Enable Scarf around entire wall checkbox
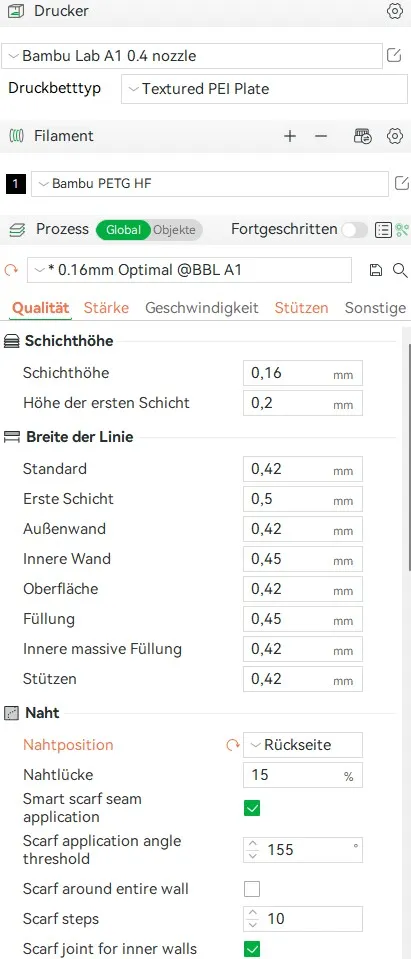This screenshot has width=411, height=959. (252, 889)
